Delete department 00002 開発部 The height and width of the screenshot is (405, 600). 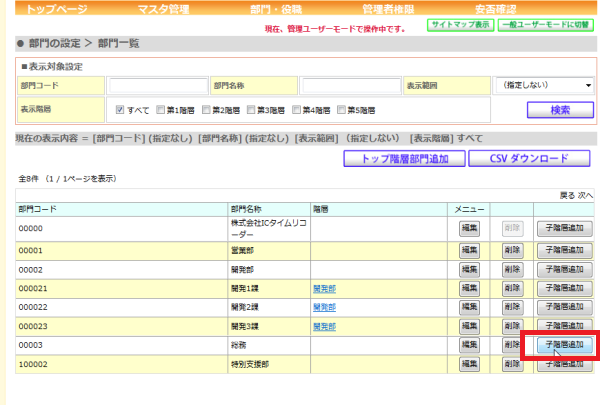click(x=512, y=270)
